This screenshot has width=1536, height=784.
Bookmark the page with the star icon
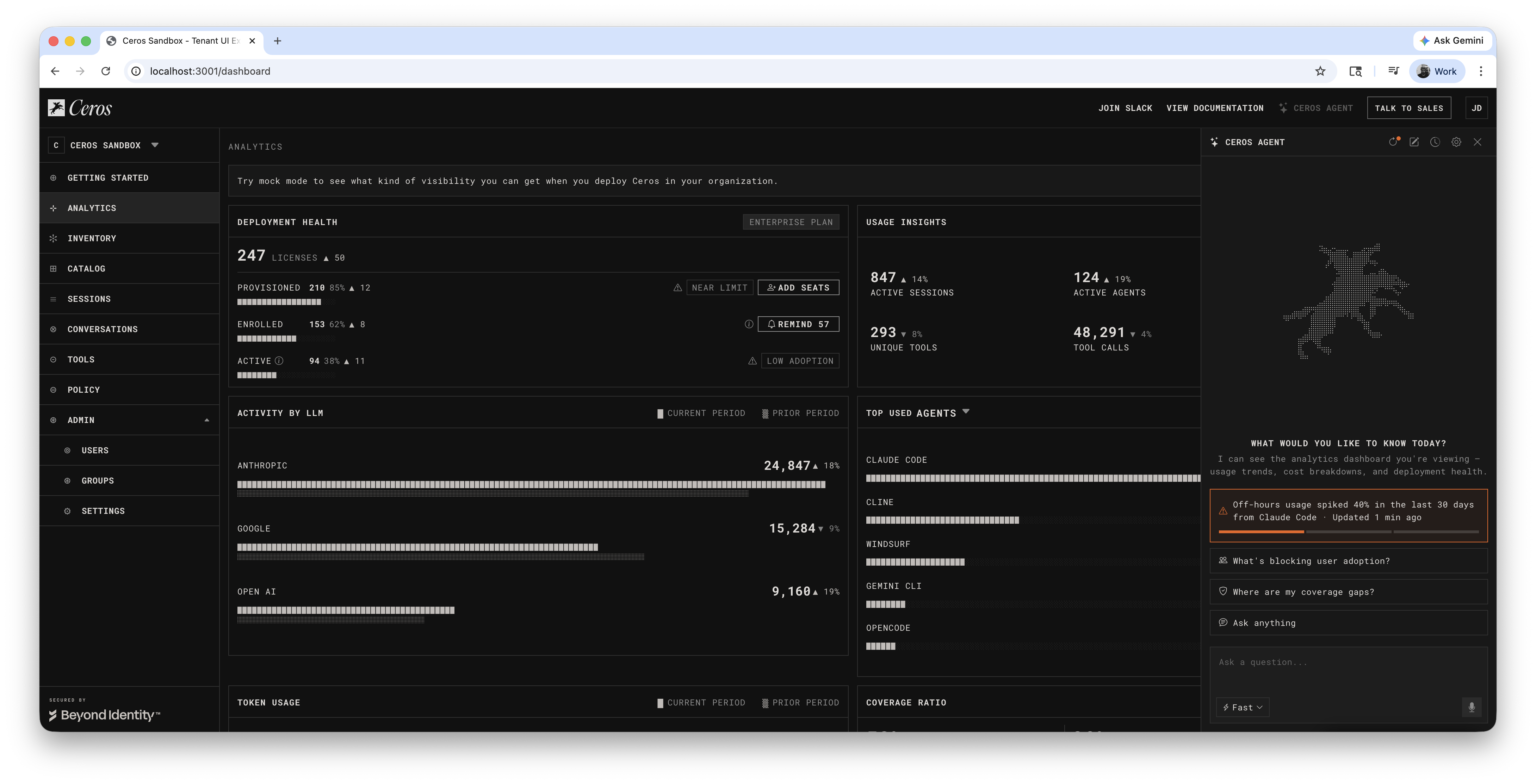1320,71
